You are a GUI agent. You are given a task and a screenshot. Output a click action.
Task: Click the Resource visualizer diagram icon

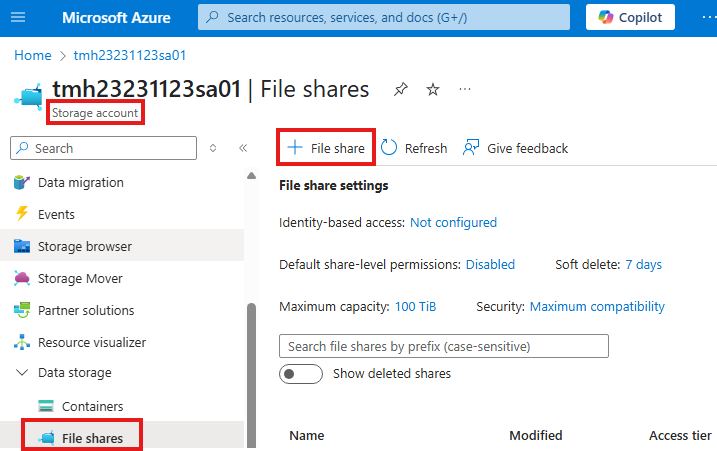click(x=22, y=342)
